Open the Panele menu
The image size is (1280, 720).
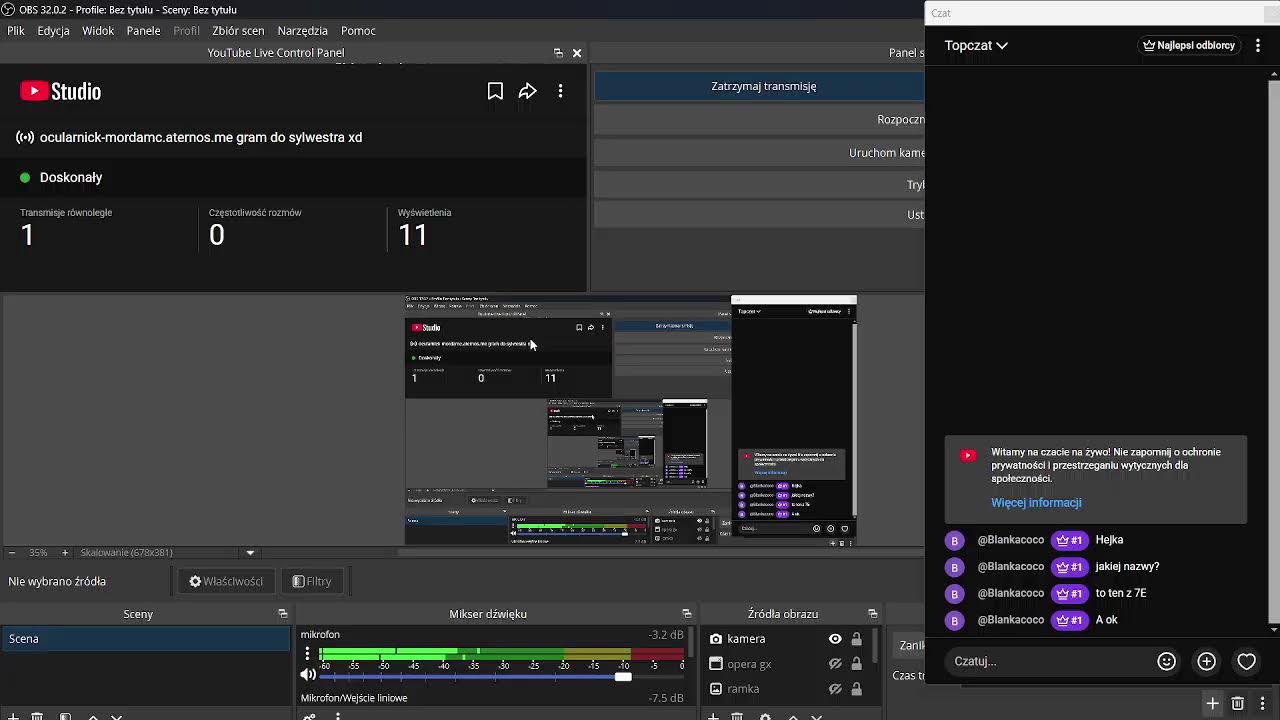(x=144, y=31)
